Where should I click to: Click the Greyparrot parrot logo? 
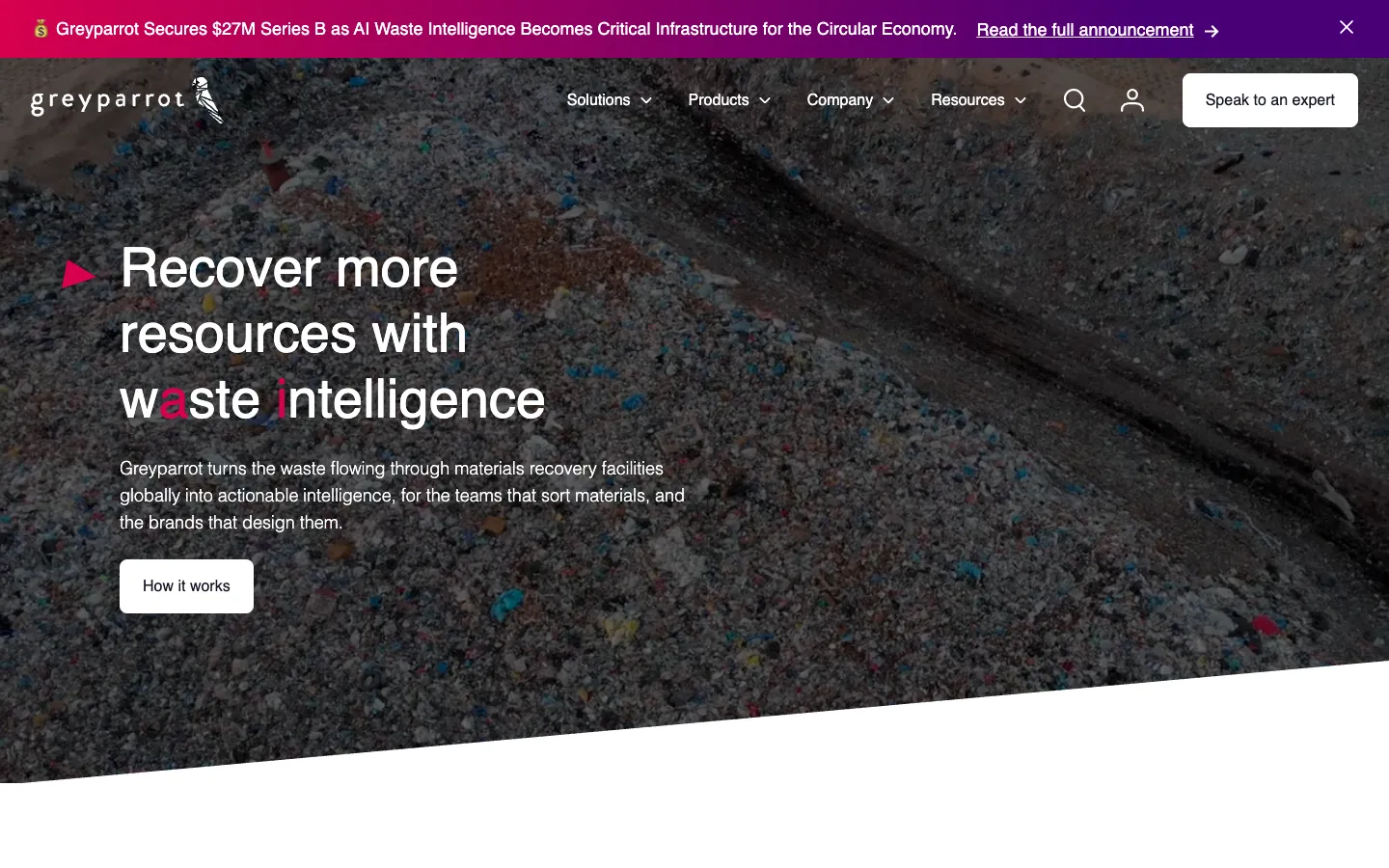(207, 100)
